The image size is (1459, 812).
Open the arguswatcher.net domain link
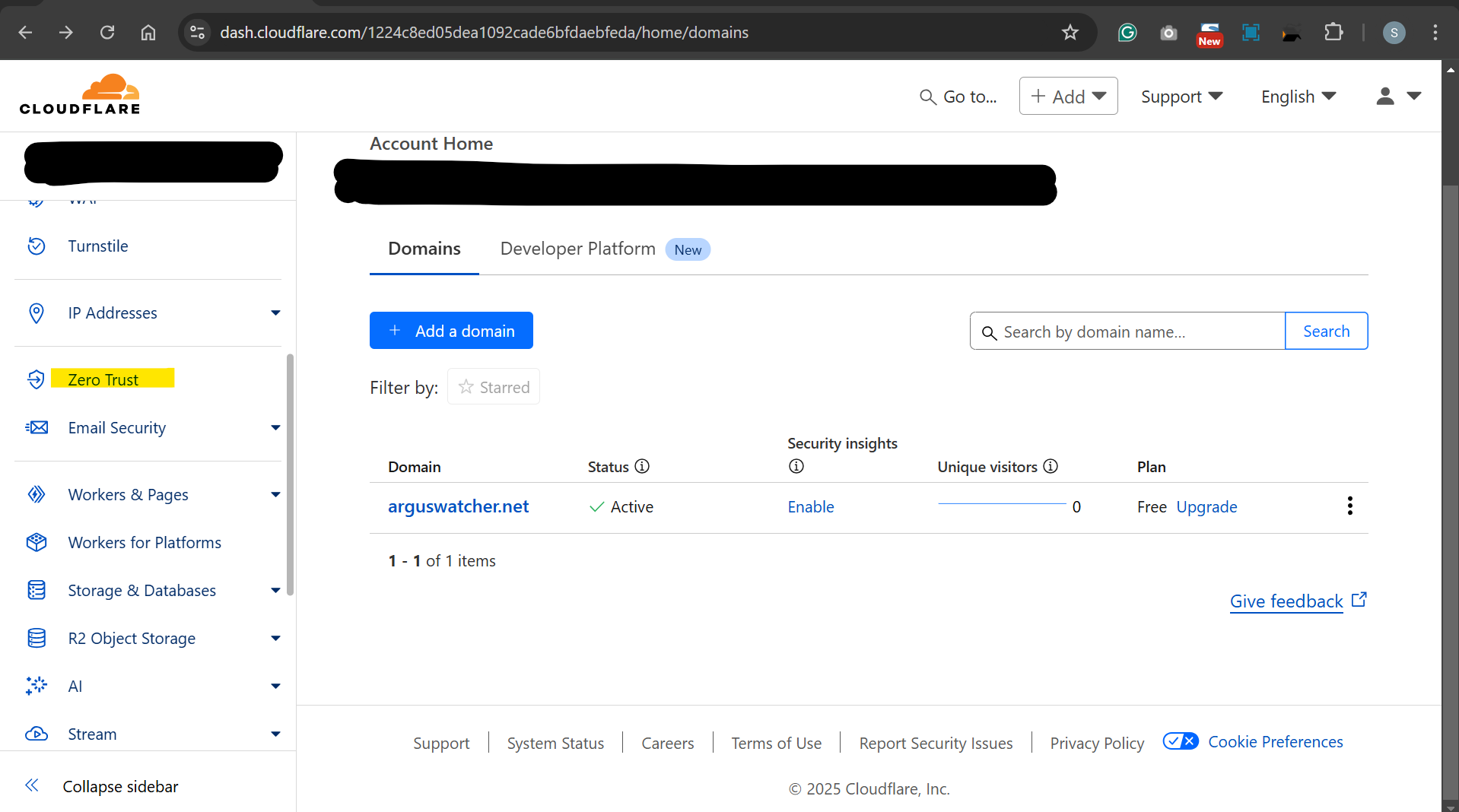click(458, 506)
